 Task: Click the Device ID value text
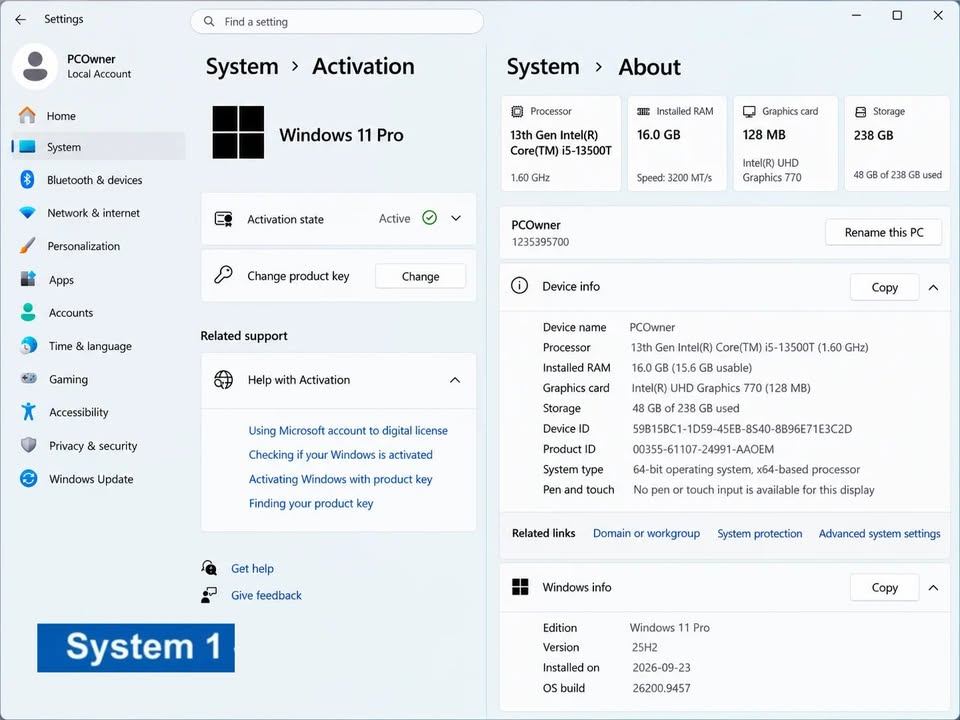point(742,429)
